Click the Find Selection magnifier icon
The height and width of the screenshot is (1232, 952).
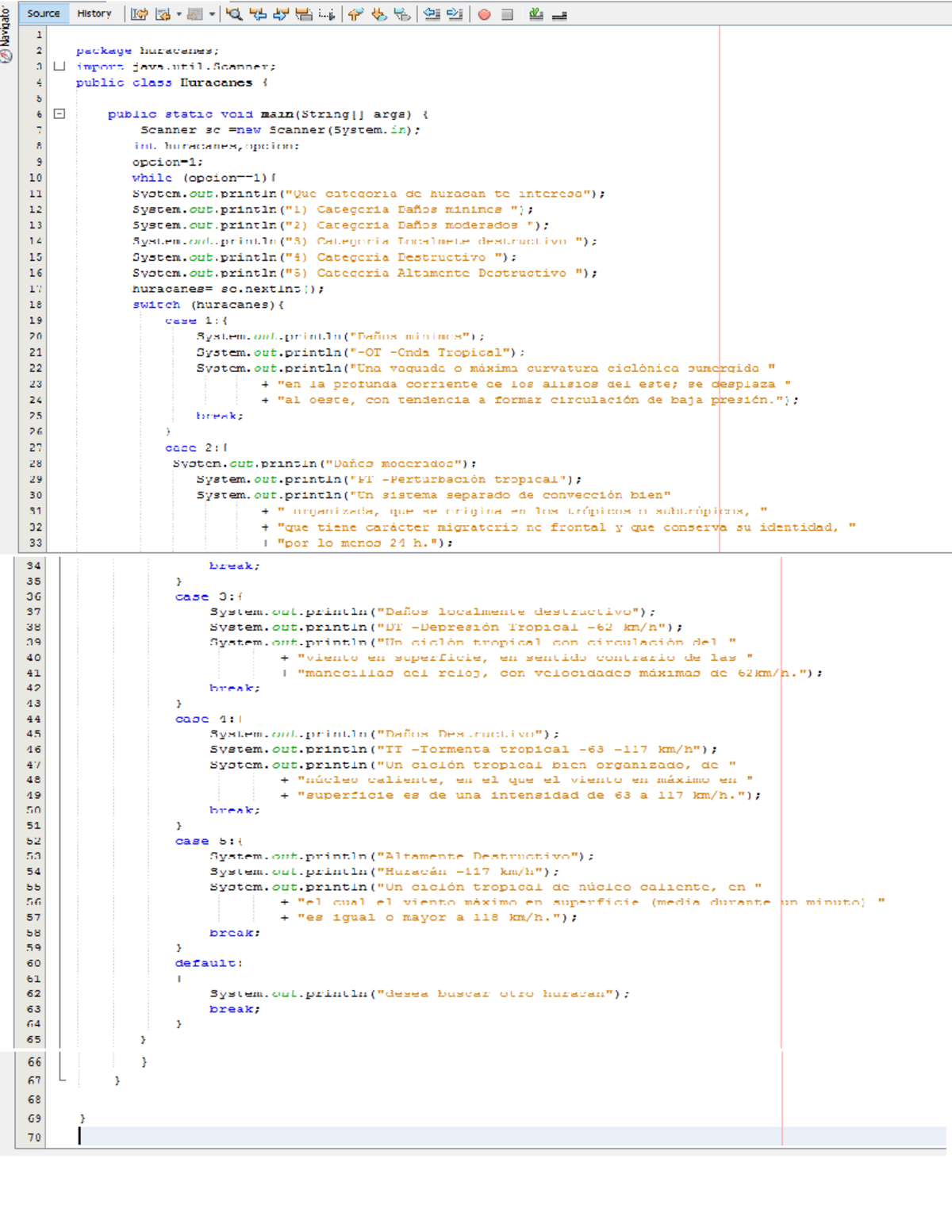[x=234, y=14]
